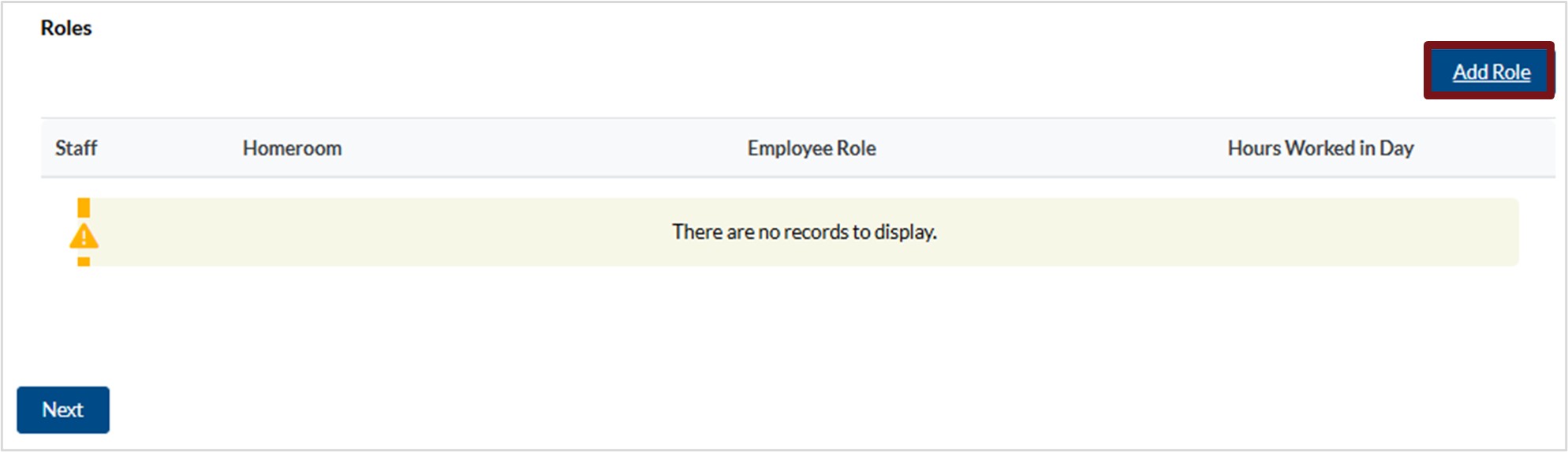Image resolution: width=1568 pixels, height=452 pixels.
Task: Click the Add Role button
Action: pos(1489,72)
